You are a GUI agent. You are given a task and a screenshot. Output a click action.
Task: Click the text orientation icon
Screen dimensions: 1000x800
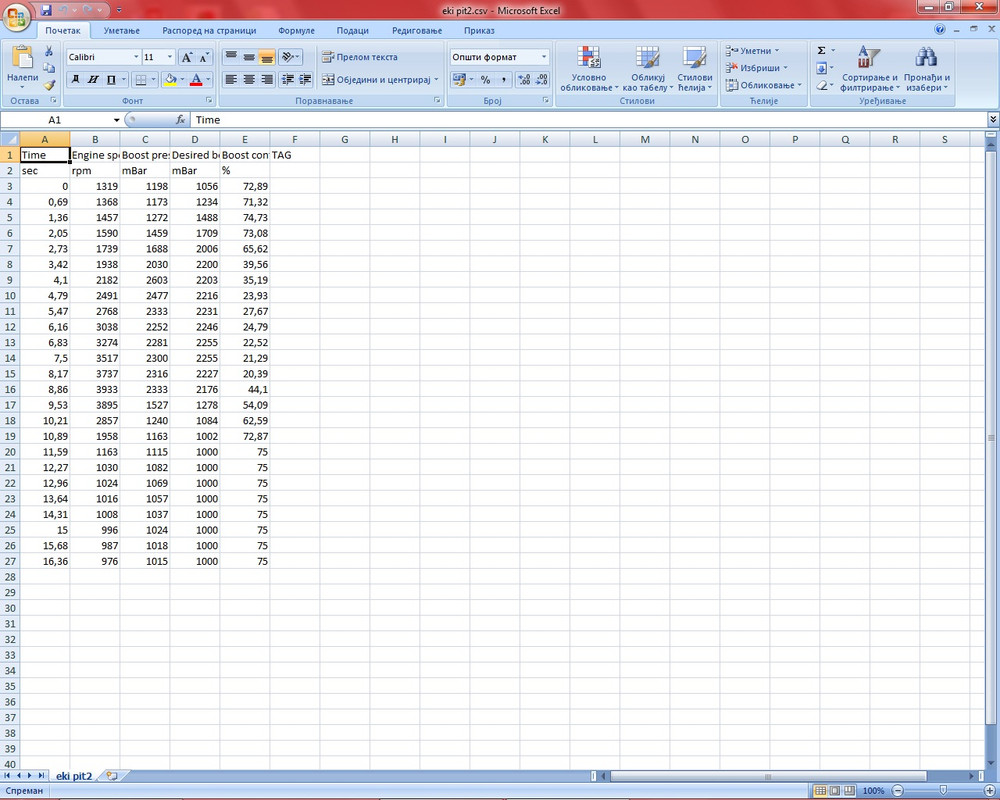pos(288,57)
